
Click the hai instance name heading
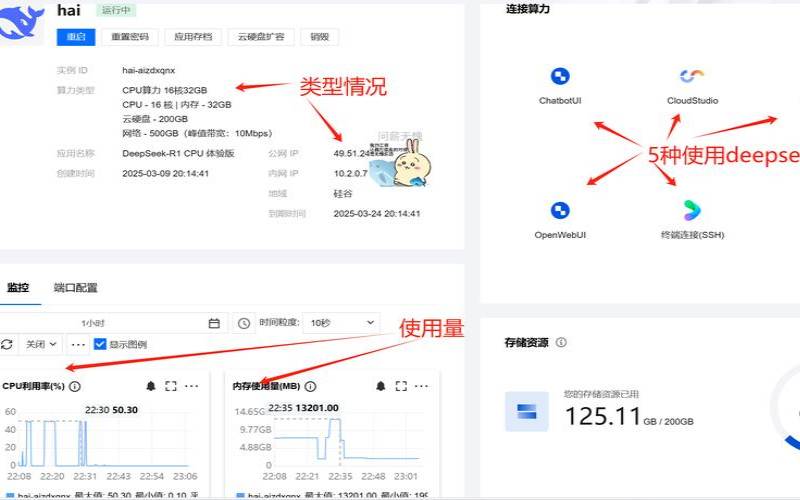[68, 10]
